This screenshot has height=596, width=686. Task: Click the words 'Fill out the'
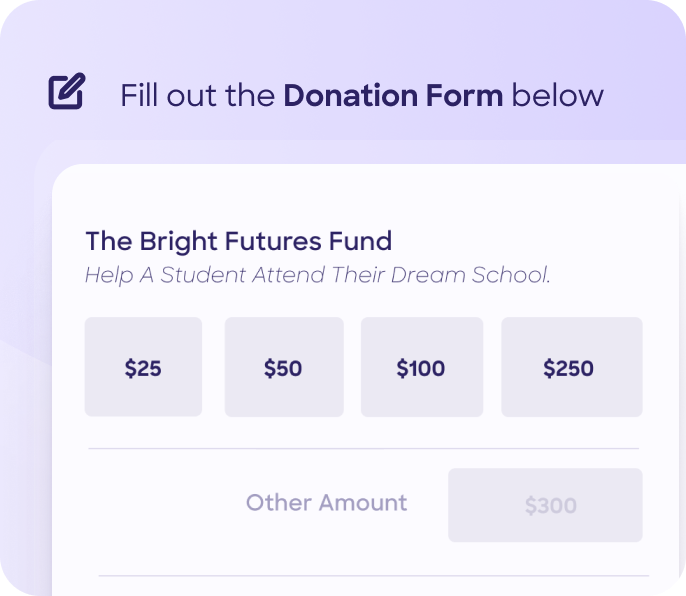(197, 96)
